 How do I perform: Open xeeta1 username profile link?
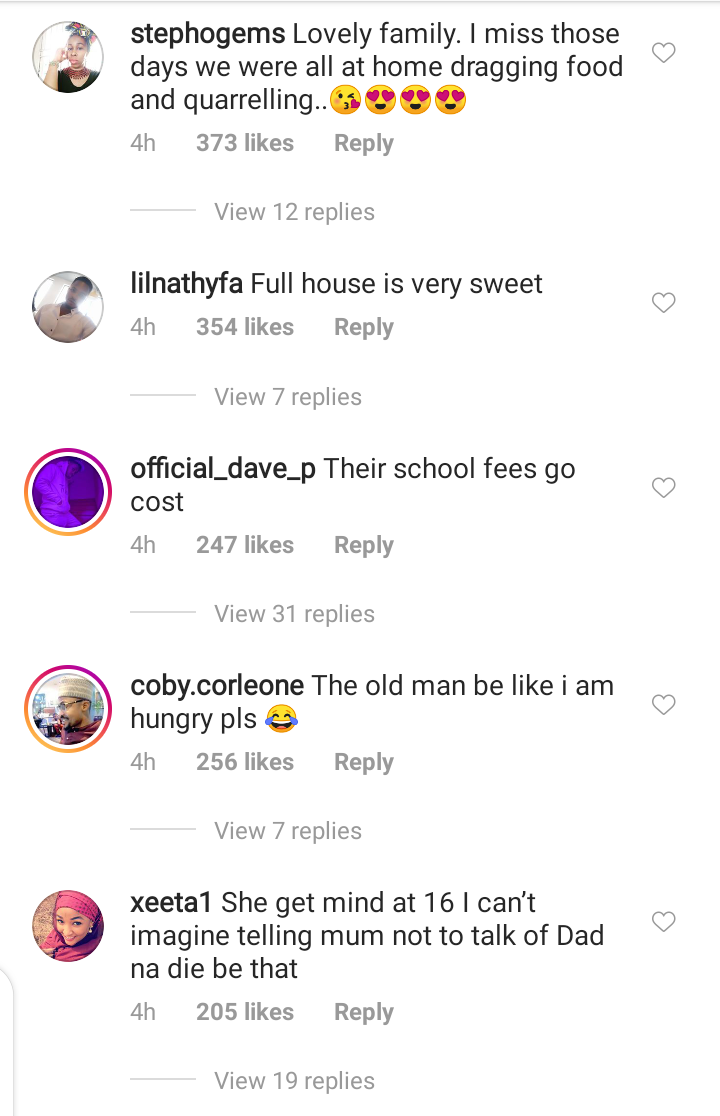[x=170, y=903]
